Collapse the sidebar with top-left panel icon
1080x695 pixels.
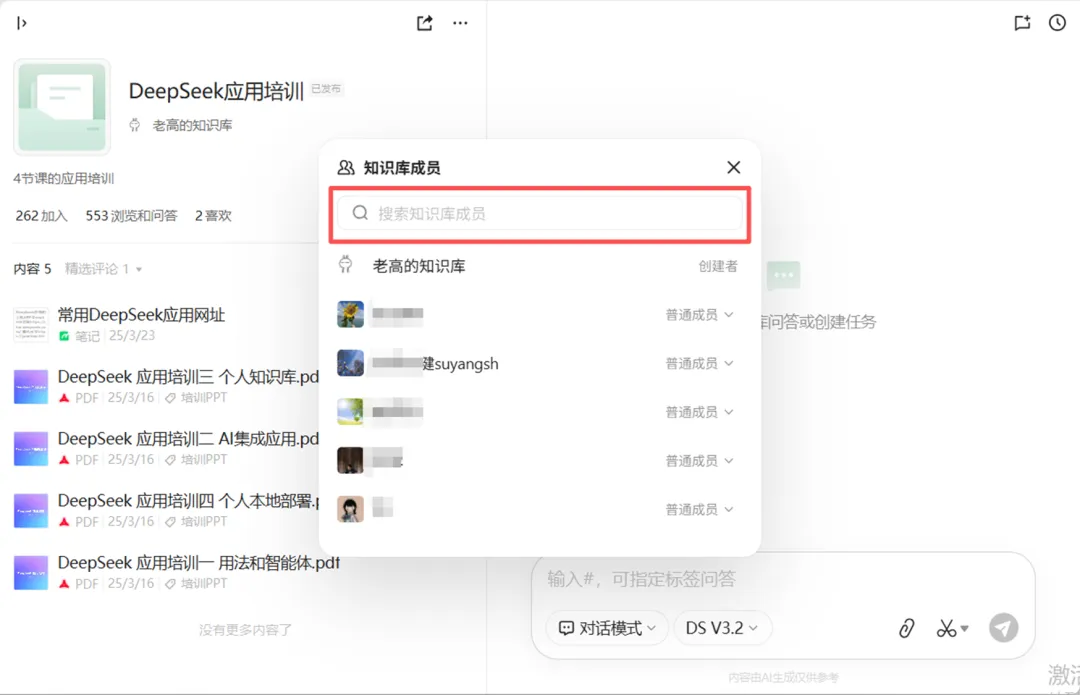(21, 23)
